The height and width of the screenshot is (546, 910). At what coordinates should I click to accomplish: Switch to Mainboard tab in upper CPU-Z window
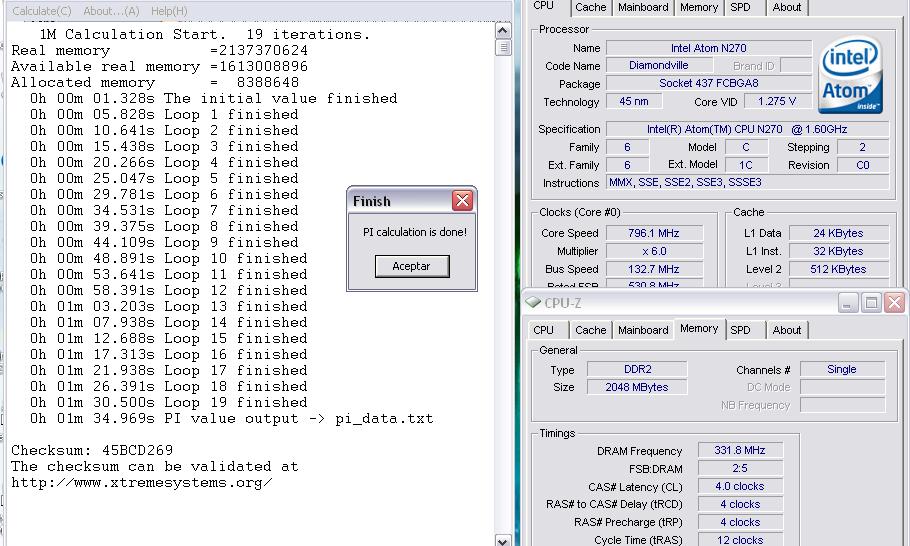(x=643, y=8)
